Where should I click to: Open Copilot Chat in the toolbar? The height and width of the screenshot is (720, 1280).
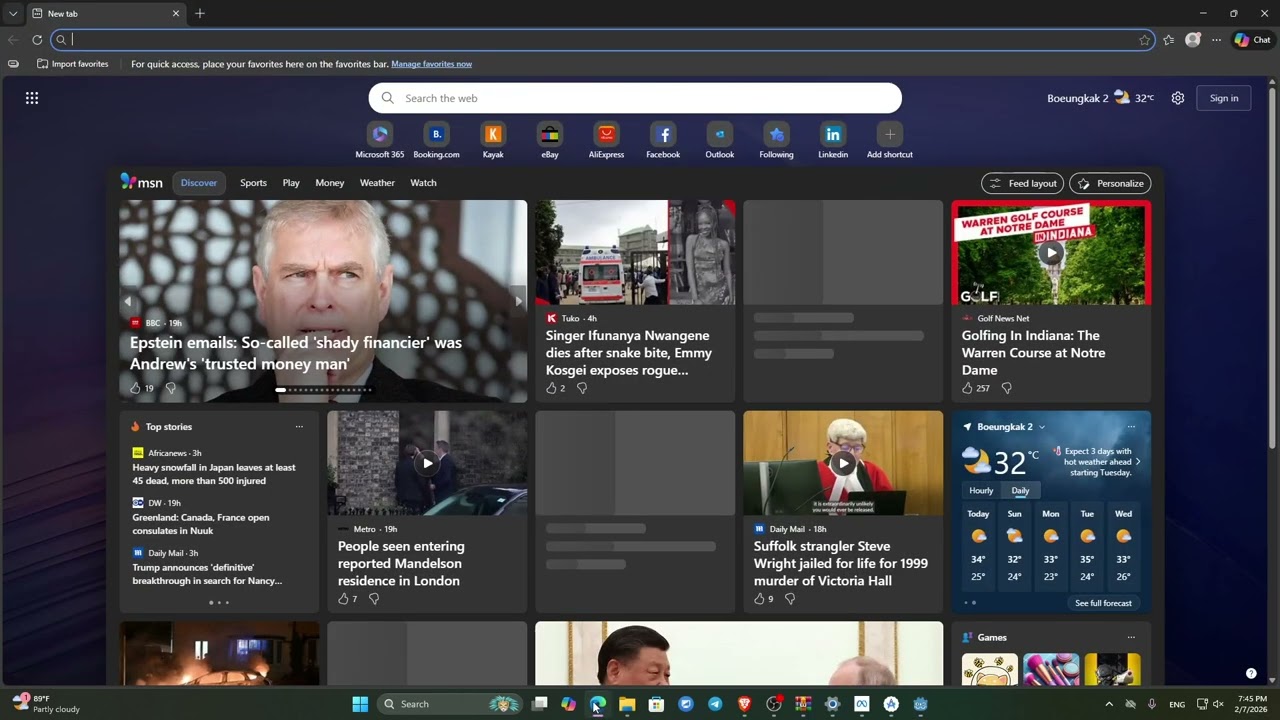coord(1253,40)
